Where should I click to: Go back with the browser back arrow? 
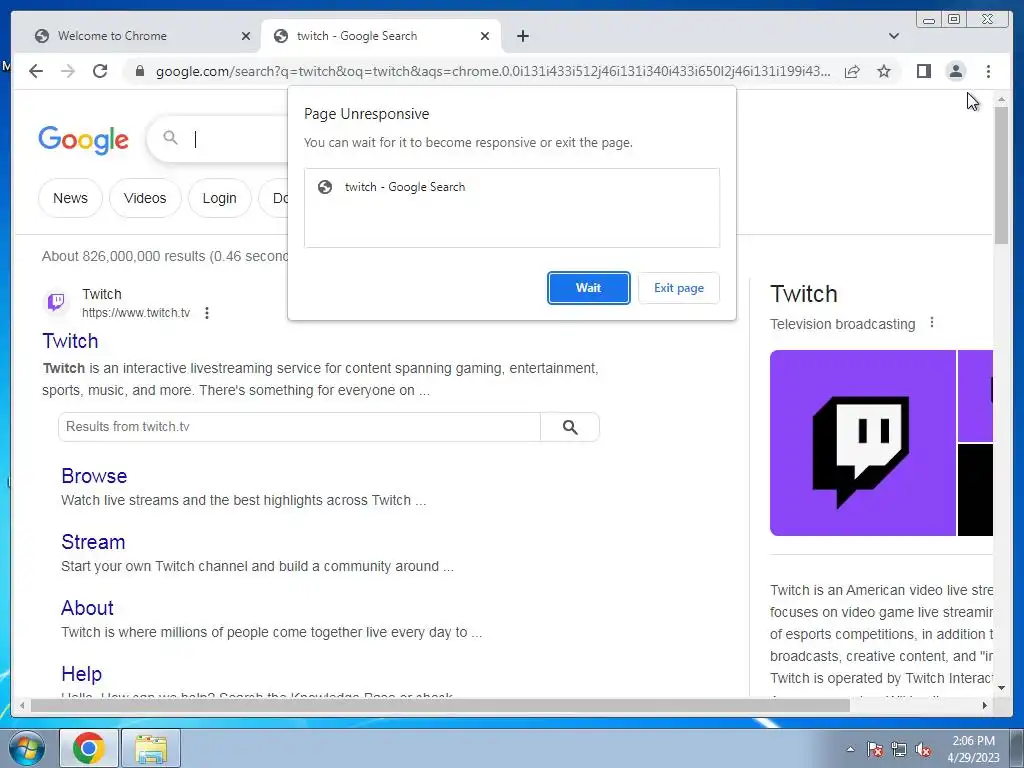36,71
